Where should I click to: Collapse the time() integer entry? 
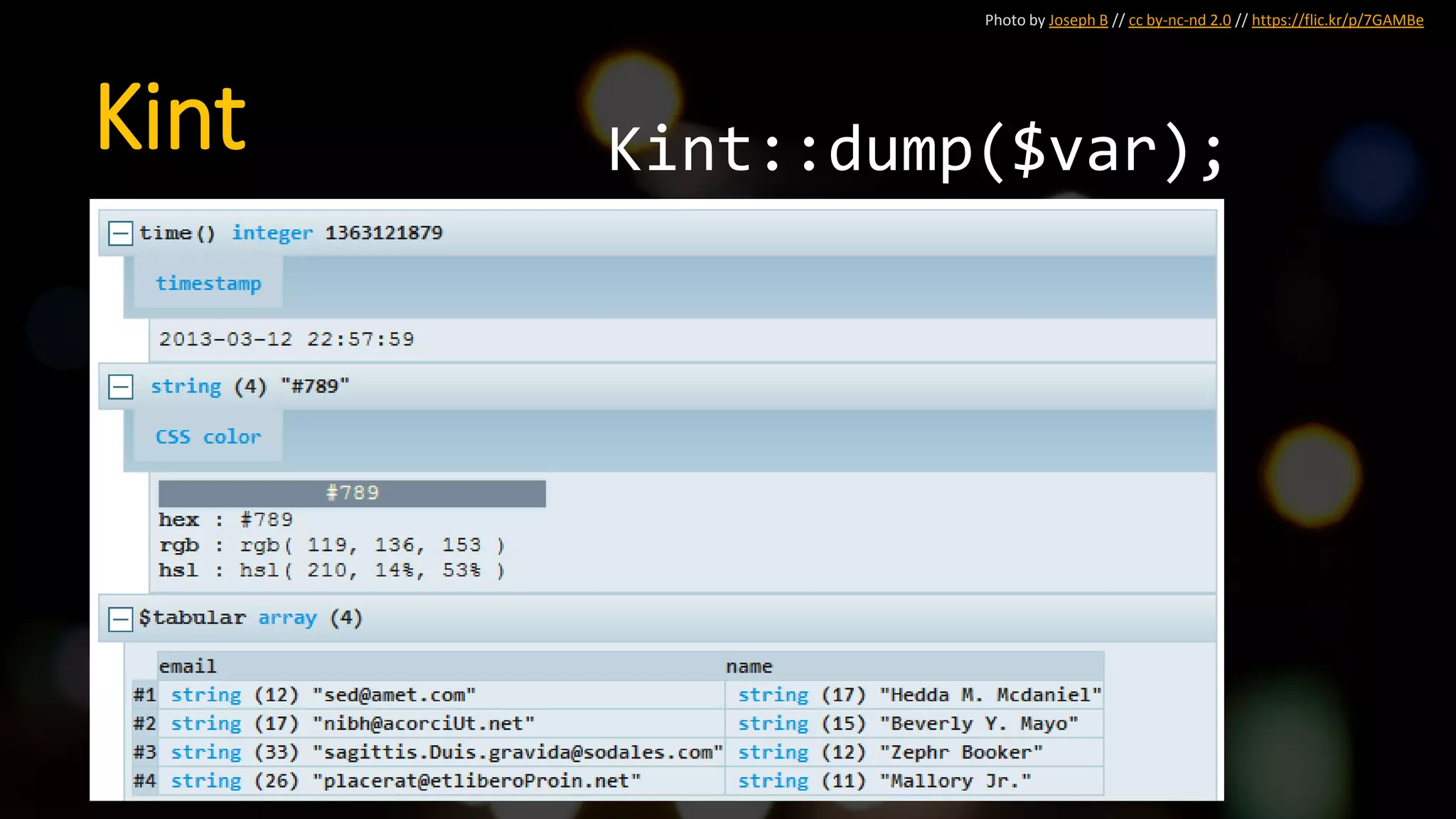[x=120, y=233]
